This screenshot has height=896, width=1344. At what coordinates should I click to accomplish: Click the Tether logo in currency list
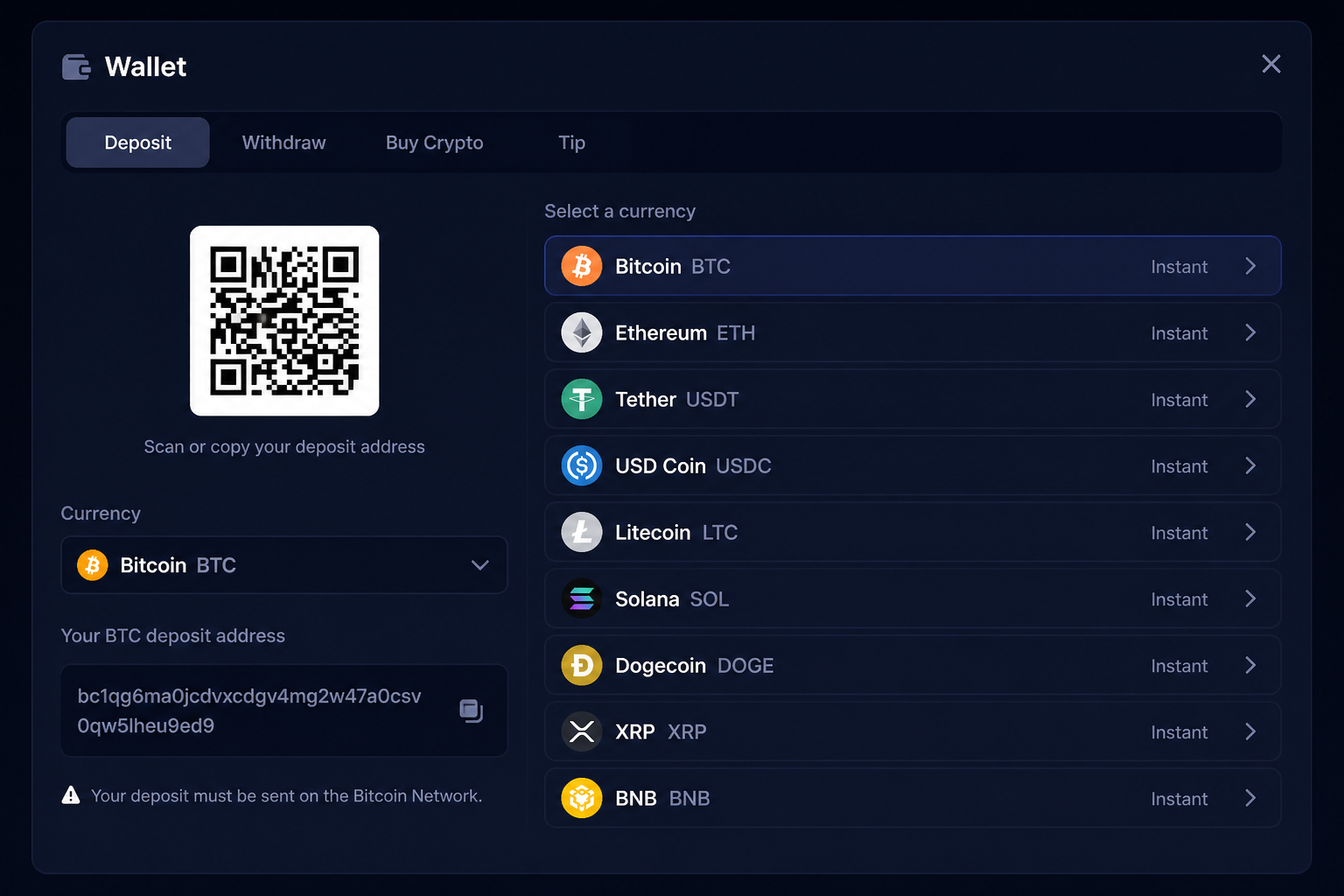[x=582, y=399]
